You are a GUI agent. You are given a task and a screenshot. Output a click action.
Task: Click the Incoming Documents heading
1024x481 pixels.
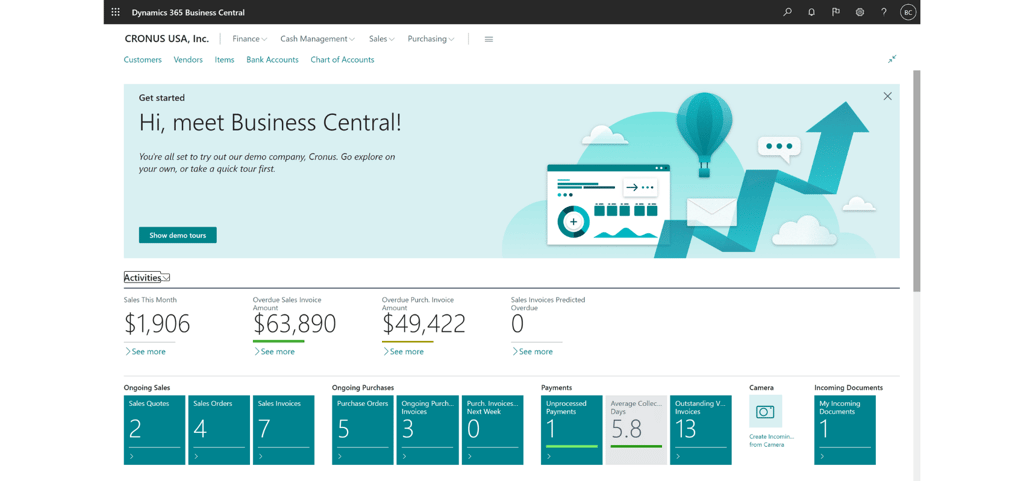point(848,387)
